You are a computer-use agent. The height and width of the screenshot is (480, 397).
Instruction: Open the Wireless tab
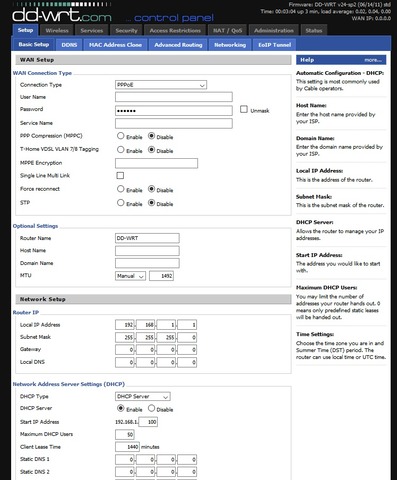tap(57, 30)
